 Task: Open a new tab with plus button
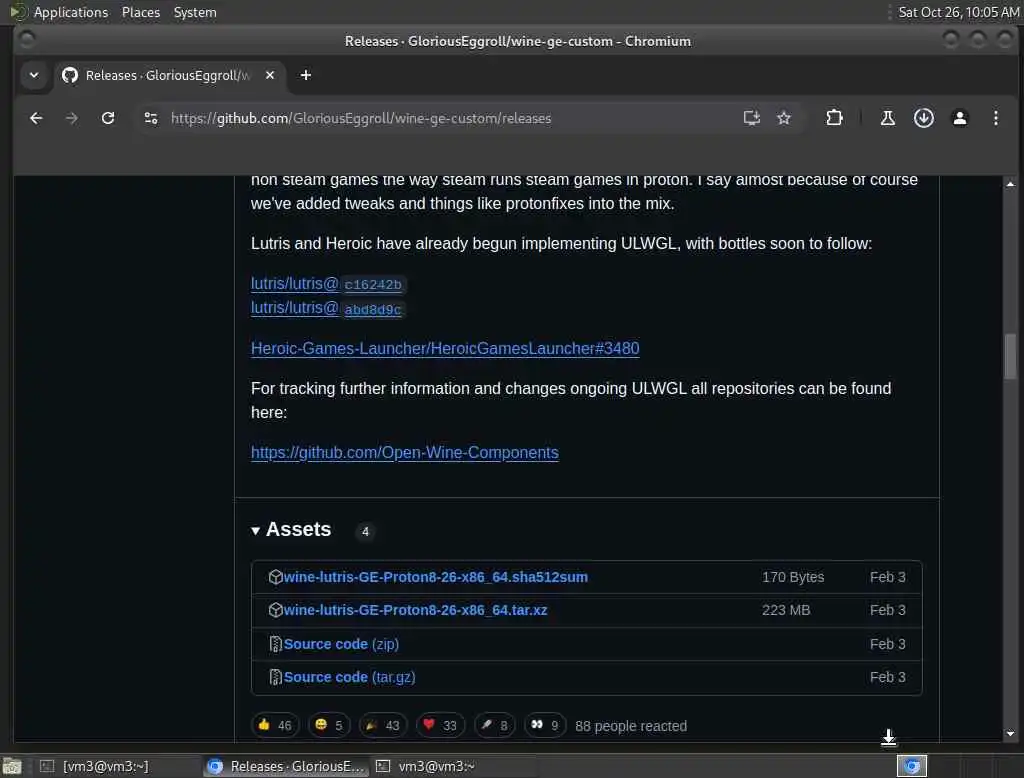pos(306,75)
